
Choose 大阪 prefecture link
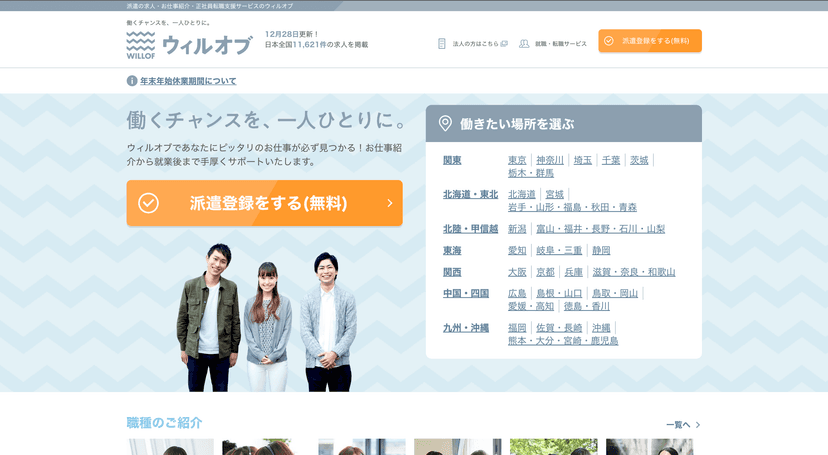click(x=517, y=272)
